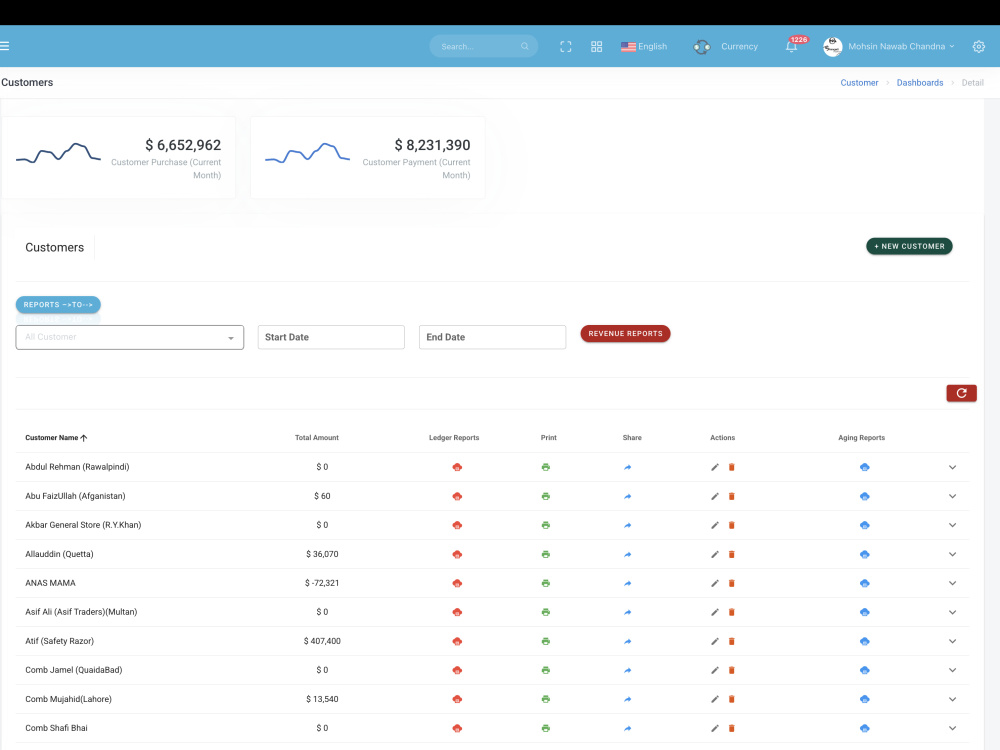Print record for ANAS MAMA
Screen dimensions: 1000x750
545,584
